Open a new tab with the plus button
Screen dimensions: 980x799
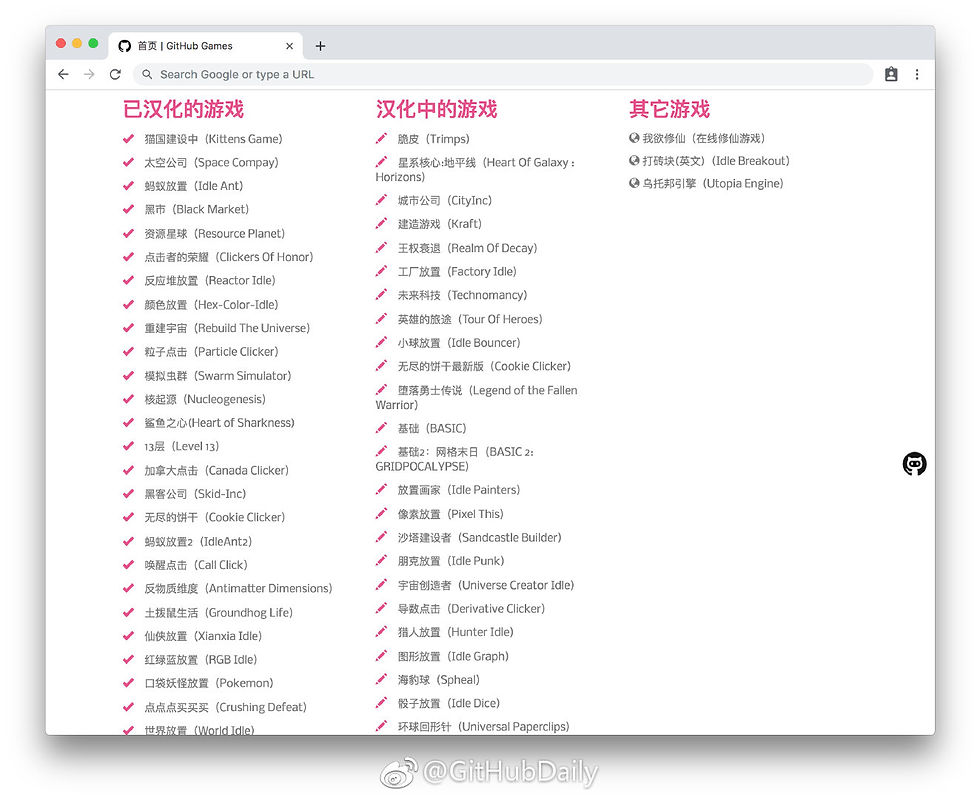[320, 46]
